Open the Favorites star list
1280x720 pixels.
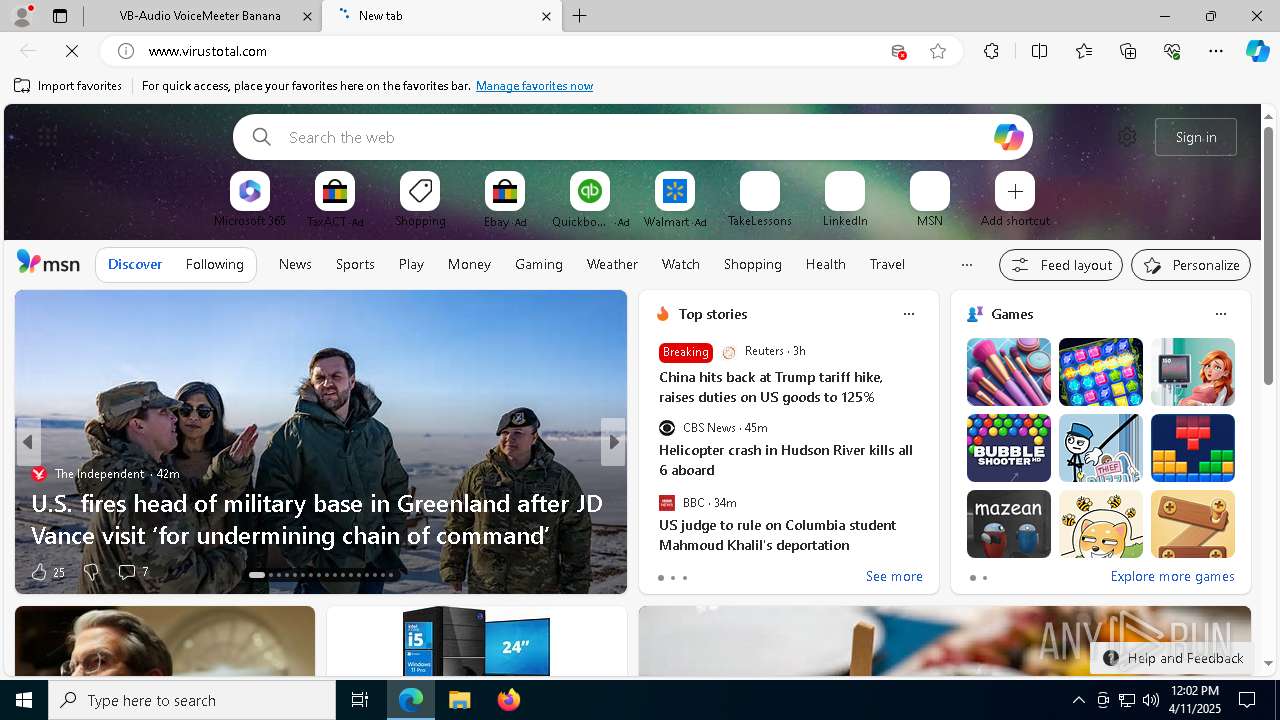point(1084,51)
